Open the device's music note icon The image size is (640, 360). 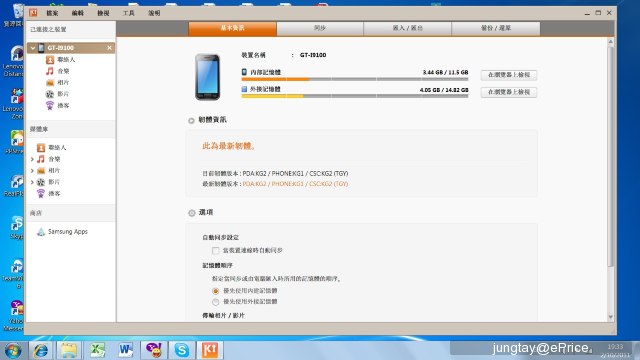pyautogui.click(x=50, y=71)
